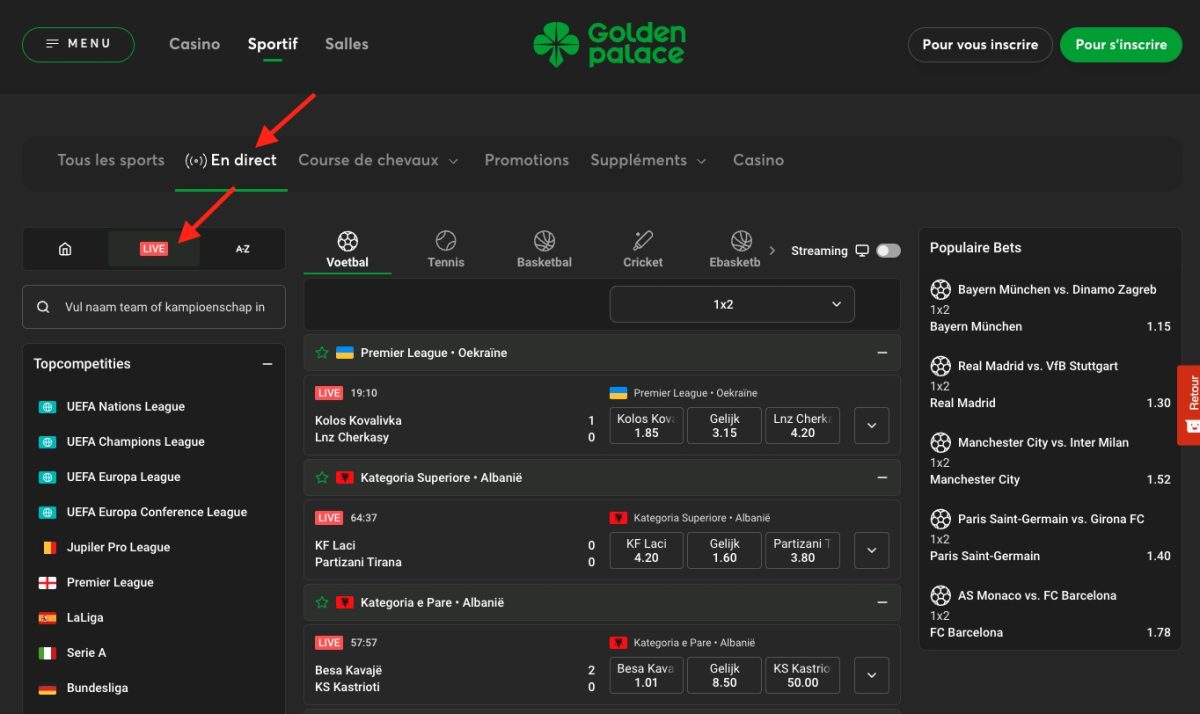The width and height of the screenshot is (1200, 714).
Task: Click UEFA Nations League globe icon
Action: pyautogui.click(x=47, y=407)
